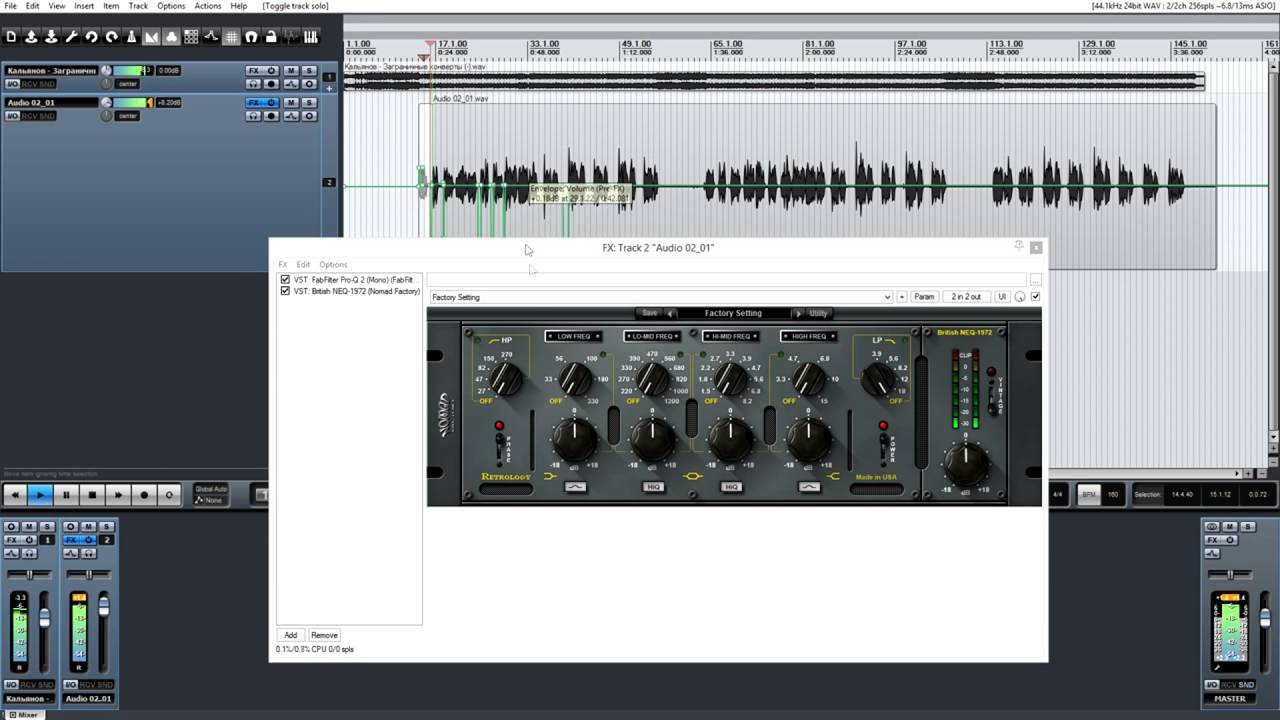Image resolution: width=1280 pixels, height=720 pixels.
Task: Click the piano keys toolbar icon
Action: 311,37
